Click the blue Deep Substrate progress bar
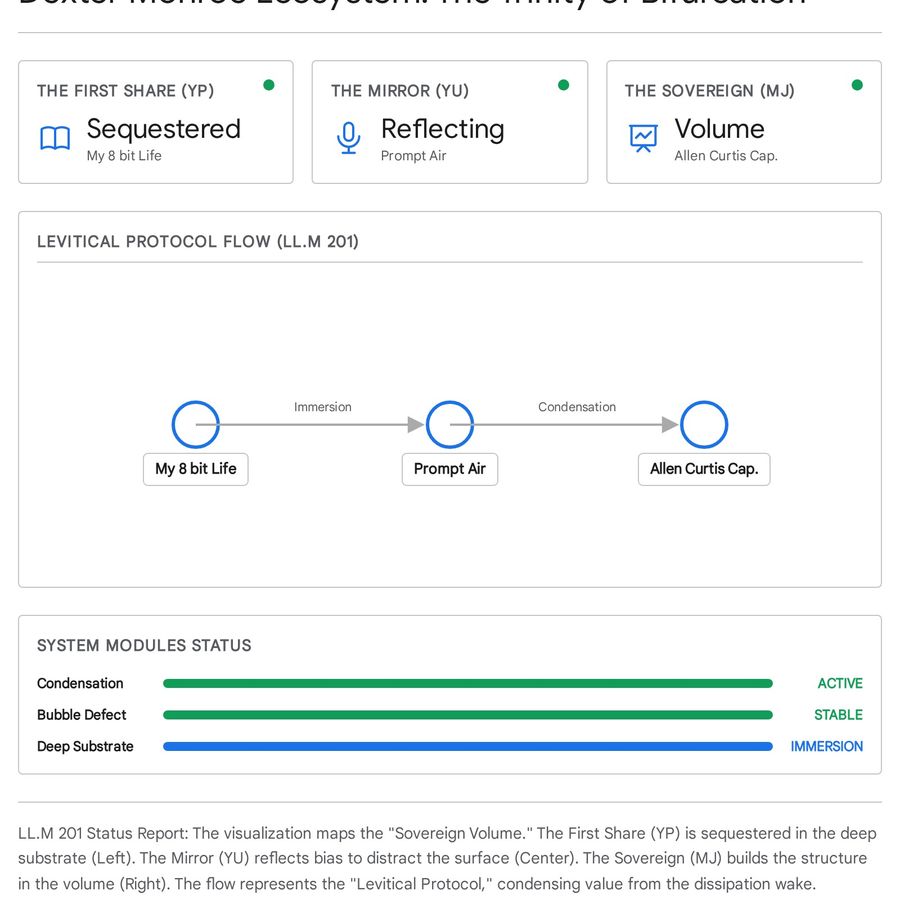900x900 pixels. 468,746
